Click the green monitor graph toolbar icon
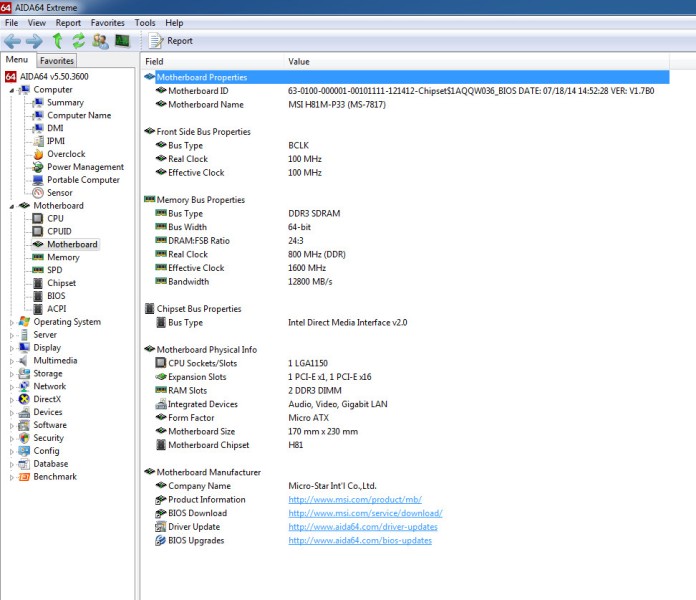The image size is (696, 600). pos(122,41)
